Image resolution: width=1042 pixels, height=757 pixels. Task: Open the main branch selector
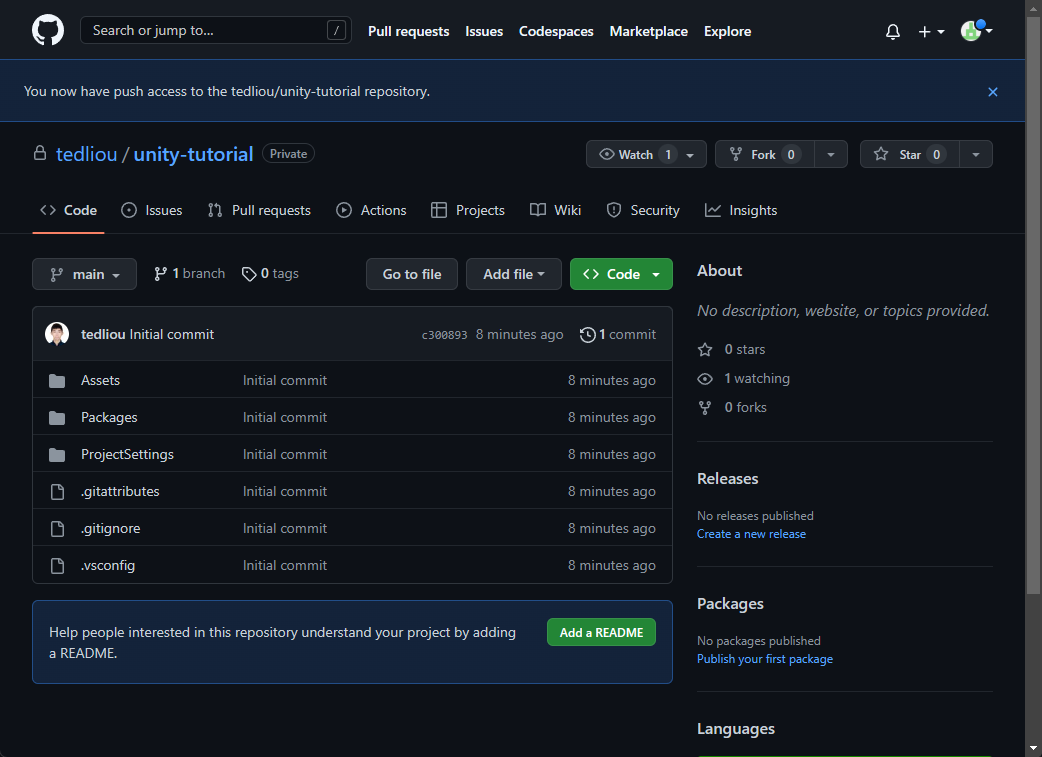click(84, 274)
